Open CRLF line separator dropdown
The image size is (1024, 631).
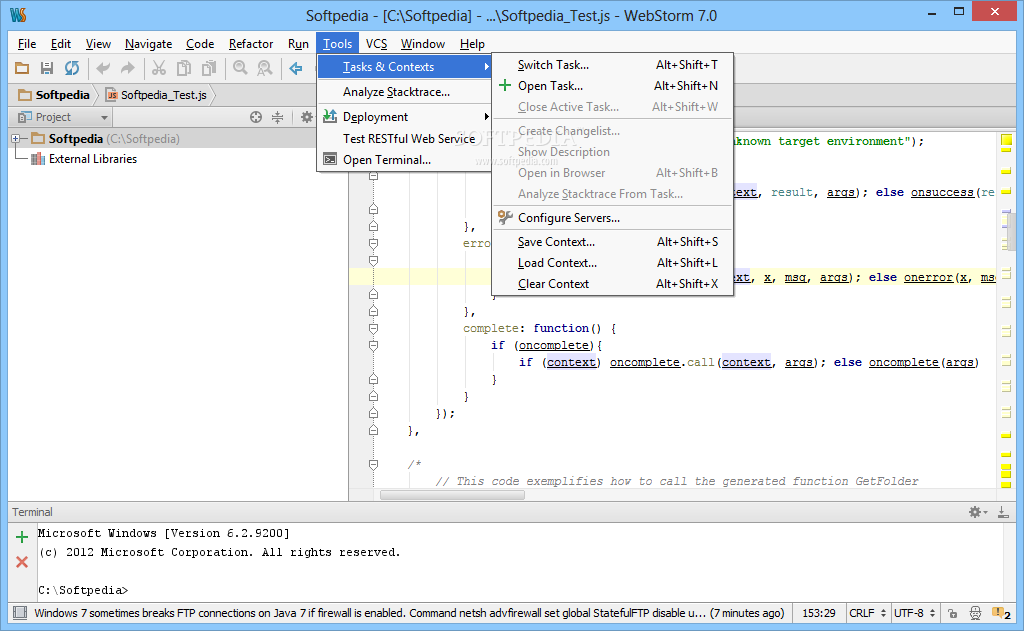pyautogui.click(x=867, y=613)
